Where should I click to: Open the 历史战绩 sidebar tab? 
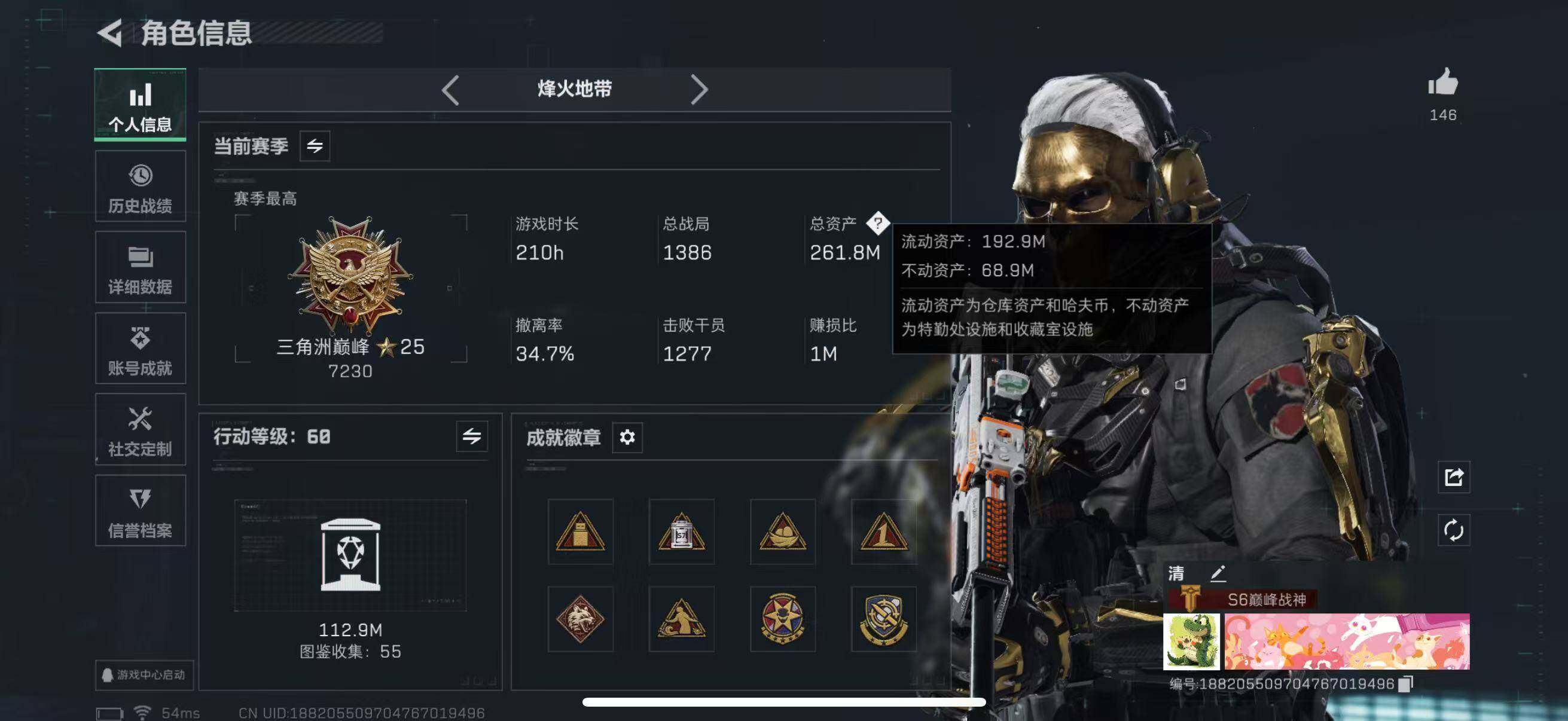pos(140,187)
